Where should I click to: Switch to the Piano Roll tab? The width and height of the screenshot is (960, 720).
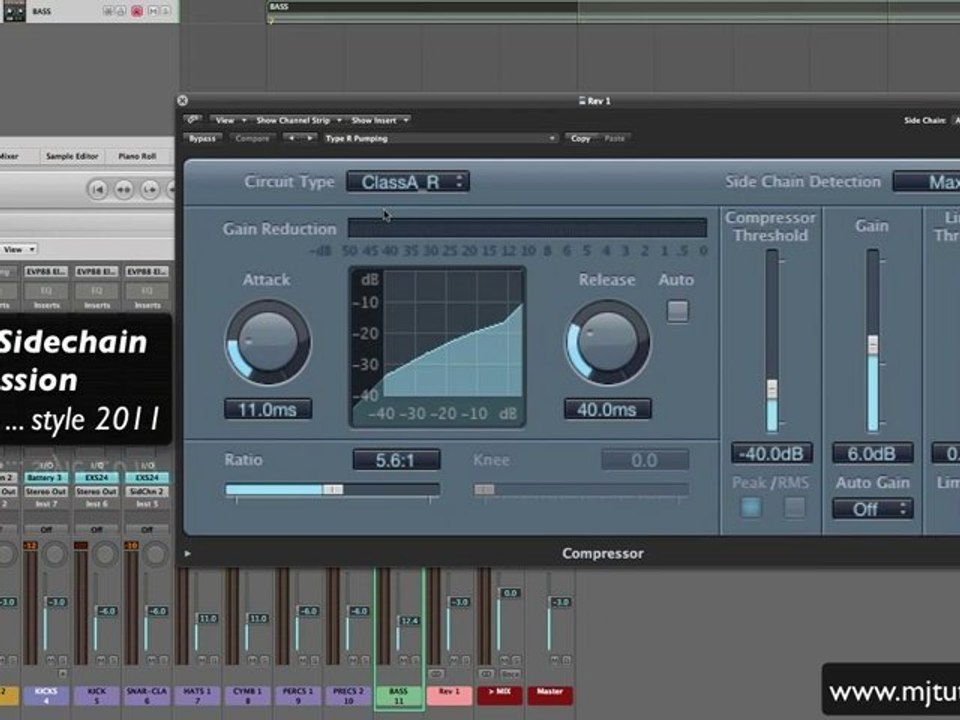pyautogui.click(x=137, y=156)
